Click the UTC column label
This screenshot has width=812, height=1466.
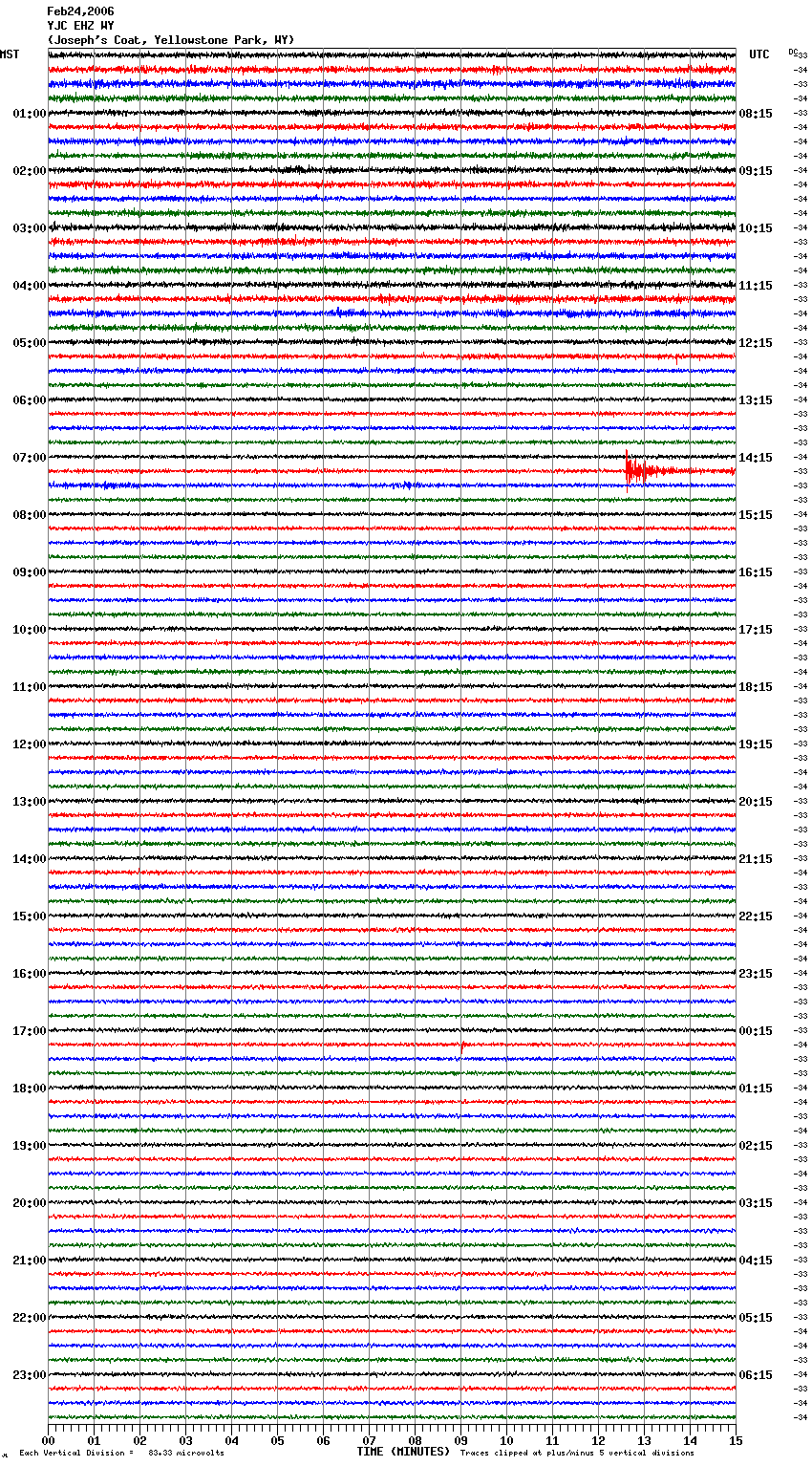coord(759,55)
